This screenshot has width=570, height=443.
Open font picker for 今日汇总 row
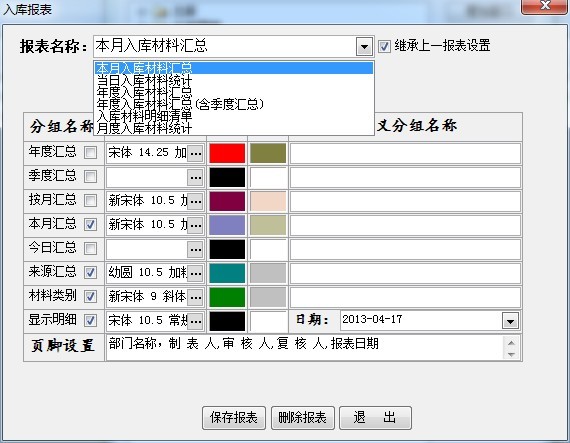point(196,249)
